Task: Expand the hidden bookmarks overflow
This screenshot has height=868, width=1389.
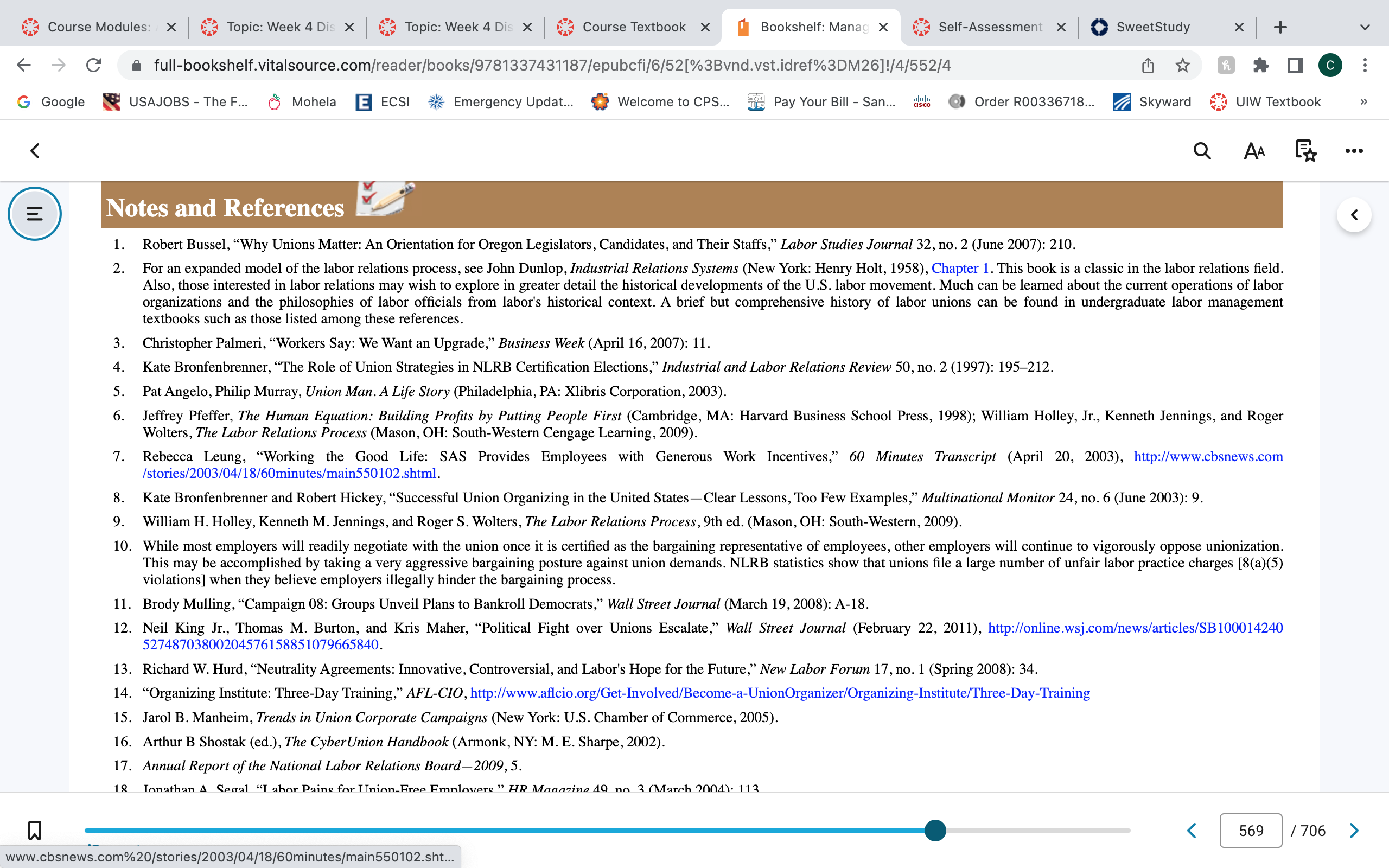Action: pos(1363,101)
